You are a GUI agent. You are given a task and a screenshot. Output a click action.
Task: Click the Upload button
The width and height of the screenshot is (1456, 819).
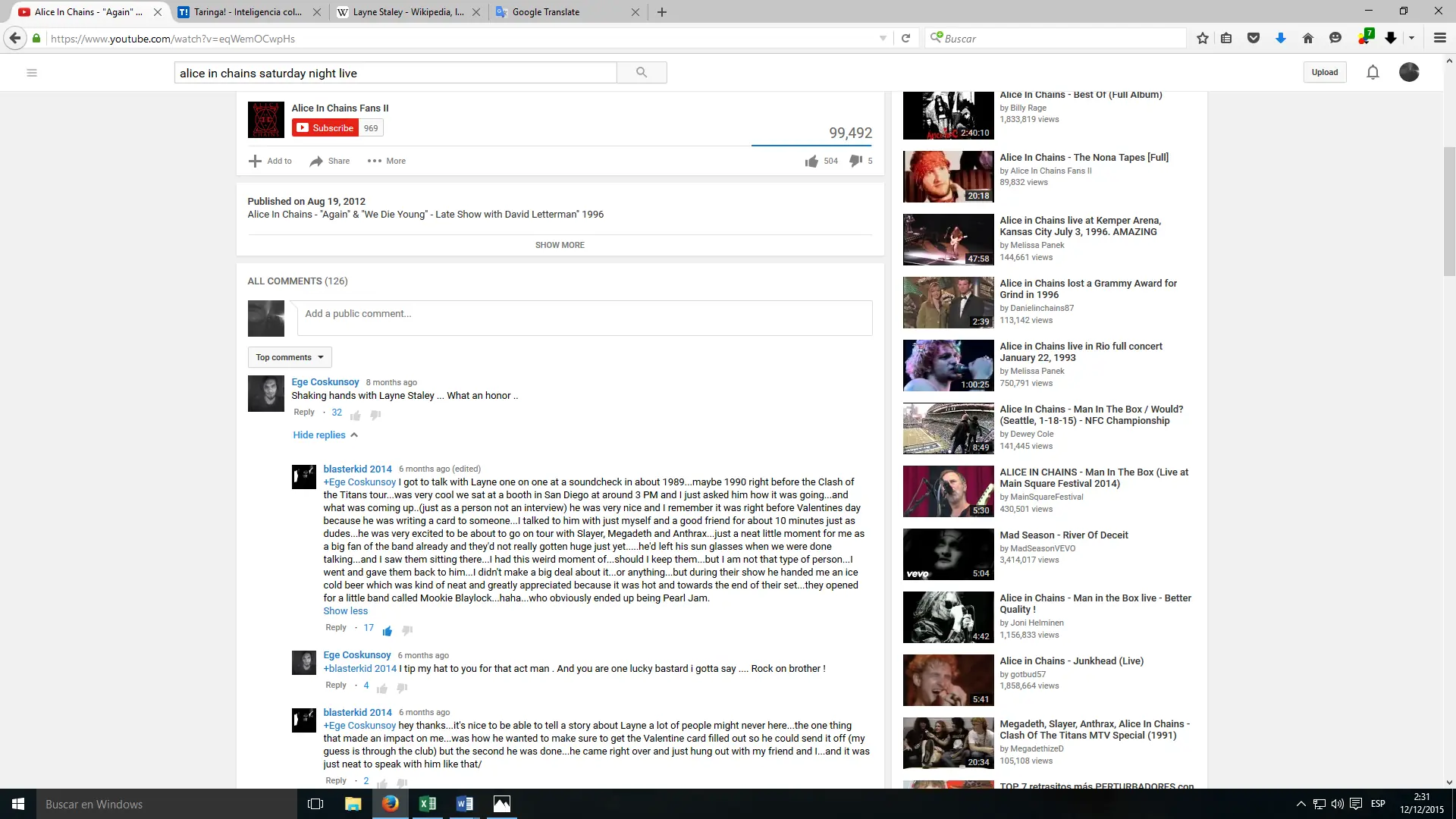click(x=1325, y=72)
